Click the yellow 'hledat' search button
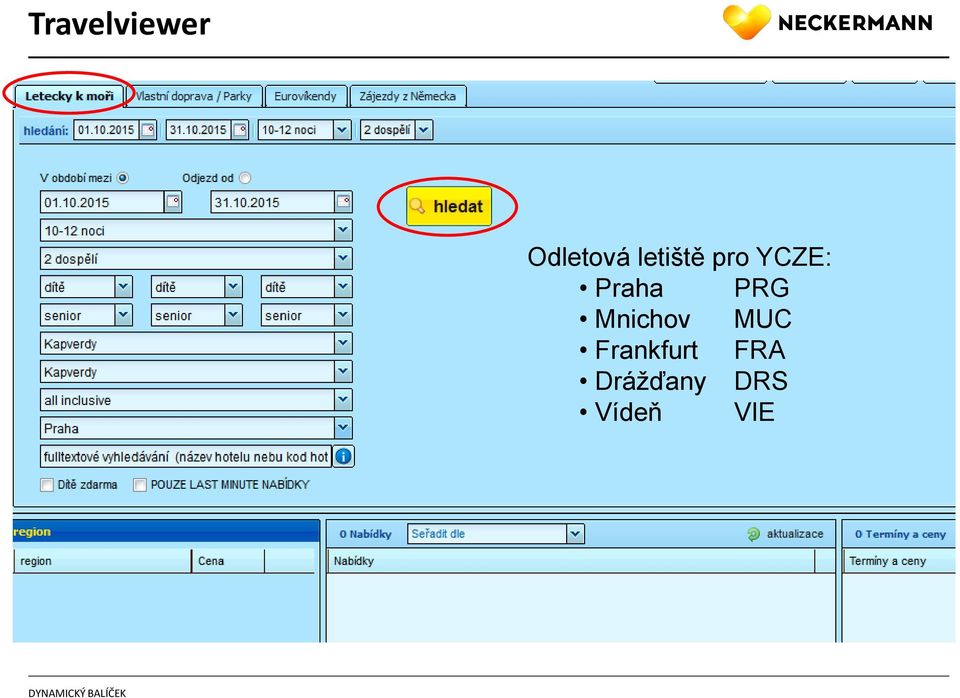Screen dimensions: 960x698 449,206
